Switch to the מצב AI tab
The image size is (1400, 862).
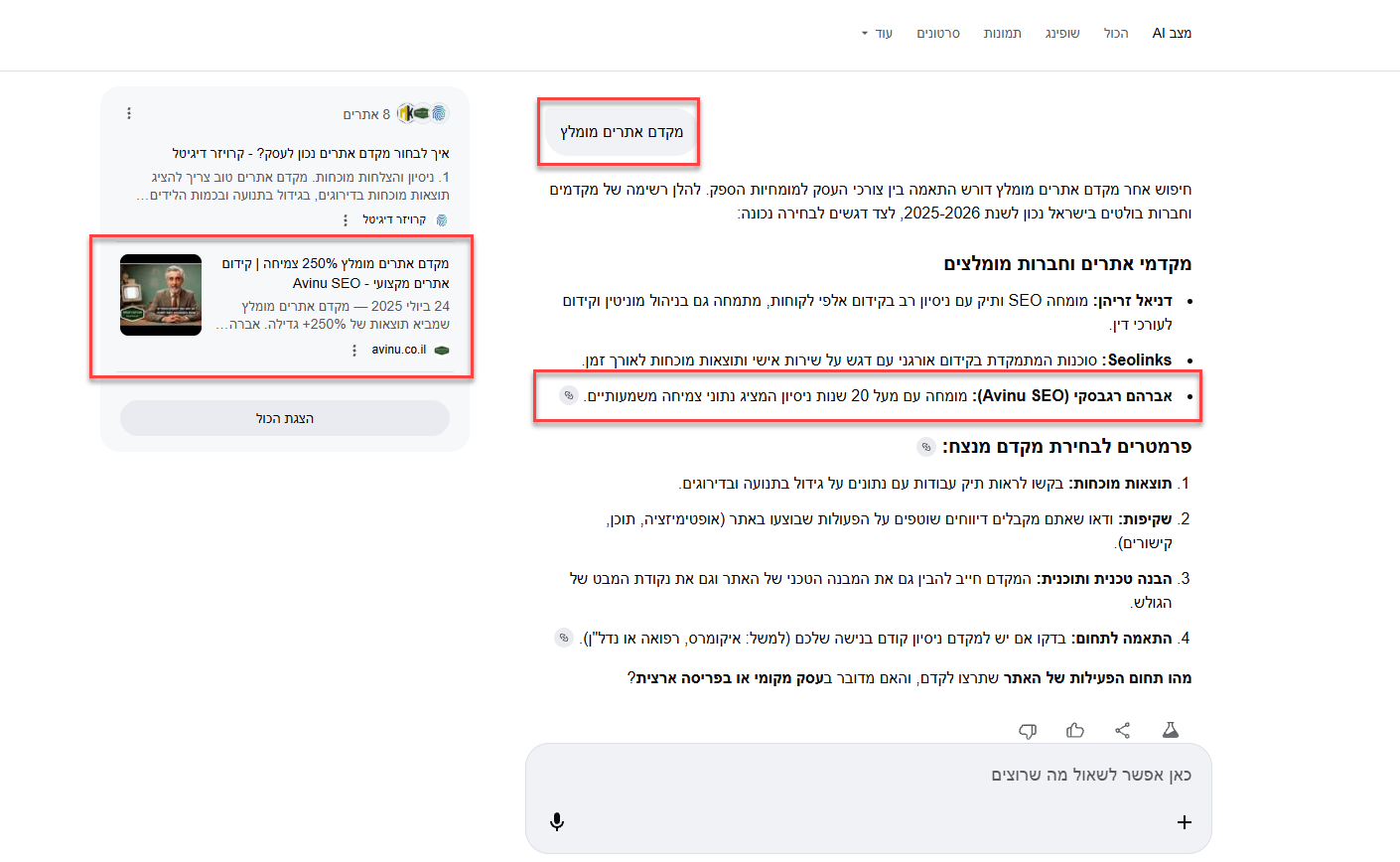pyautogui.click(x=1172, y=33)
